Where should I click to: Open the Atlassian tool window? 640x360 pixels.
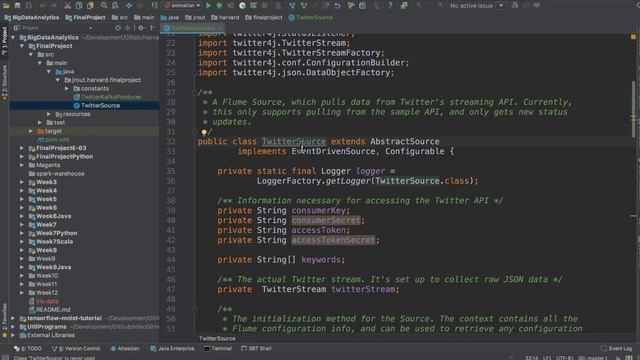125,349
